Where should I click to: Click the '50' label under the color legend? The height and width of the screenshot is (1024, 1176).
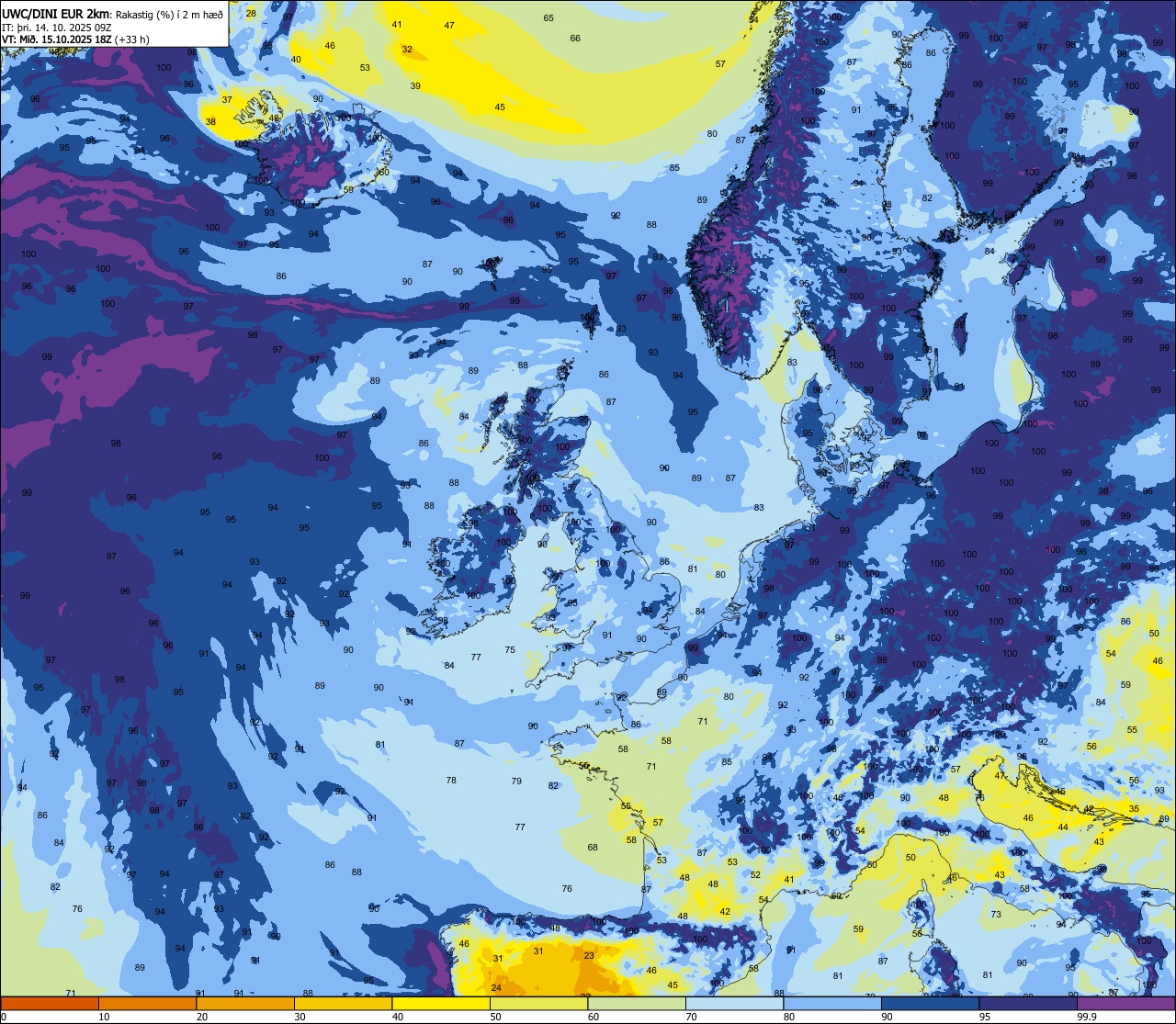click(495, 1017)
